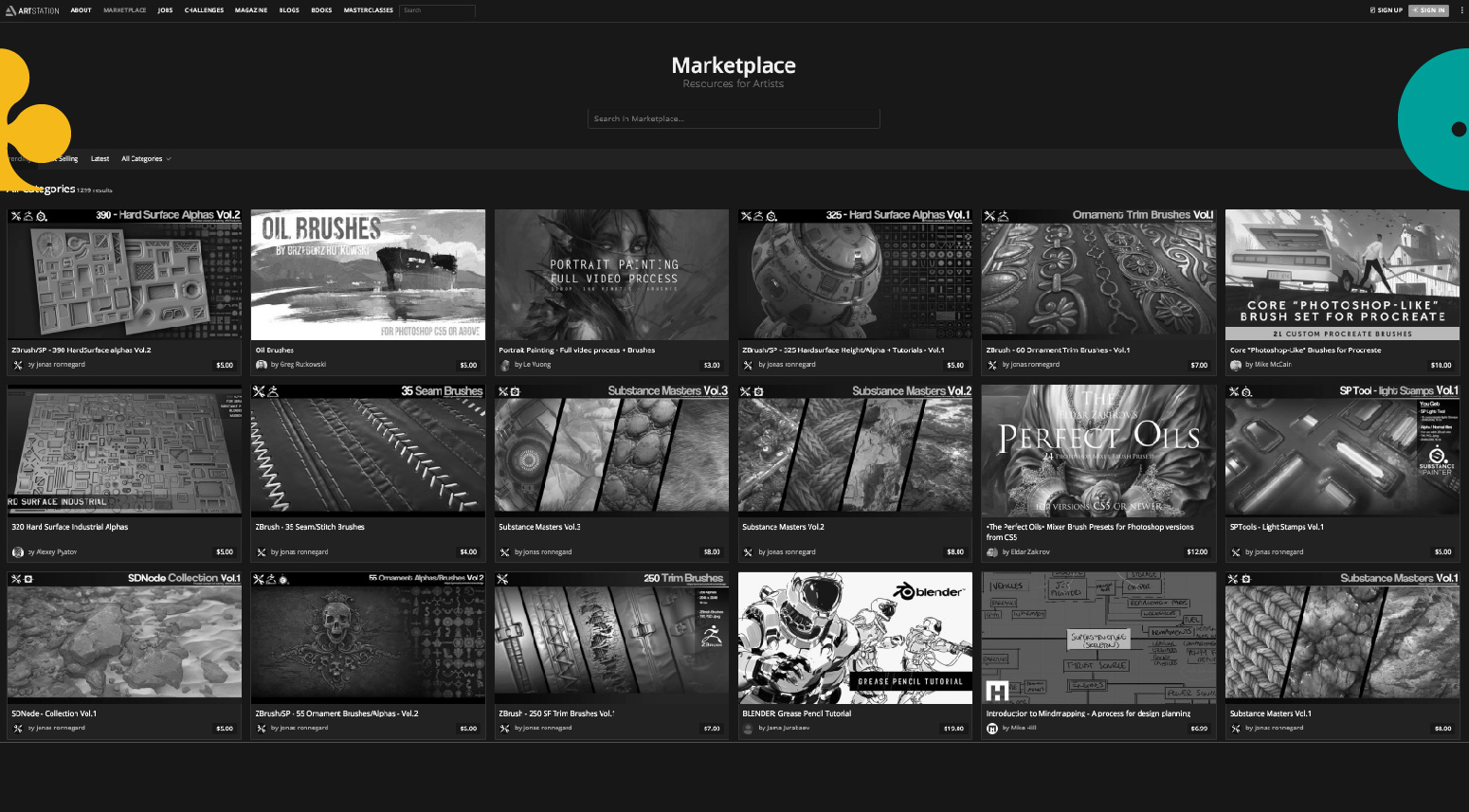Image resolution: width=1469 pixels, height=812 pixels.
Task: Click Alexey Pyatov's author avatar icon
Action: tap(18, 551)
